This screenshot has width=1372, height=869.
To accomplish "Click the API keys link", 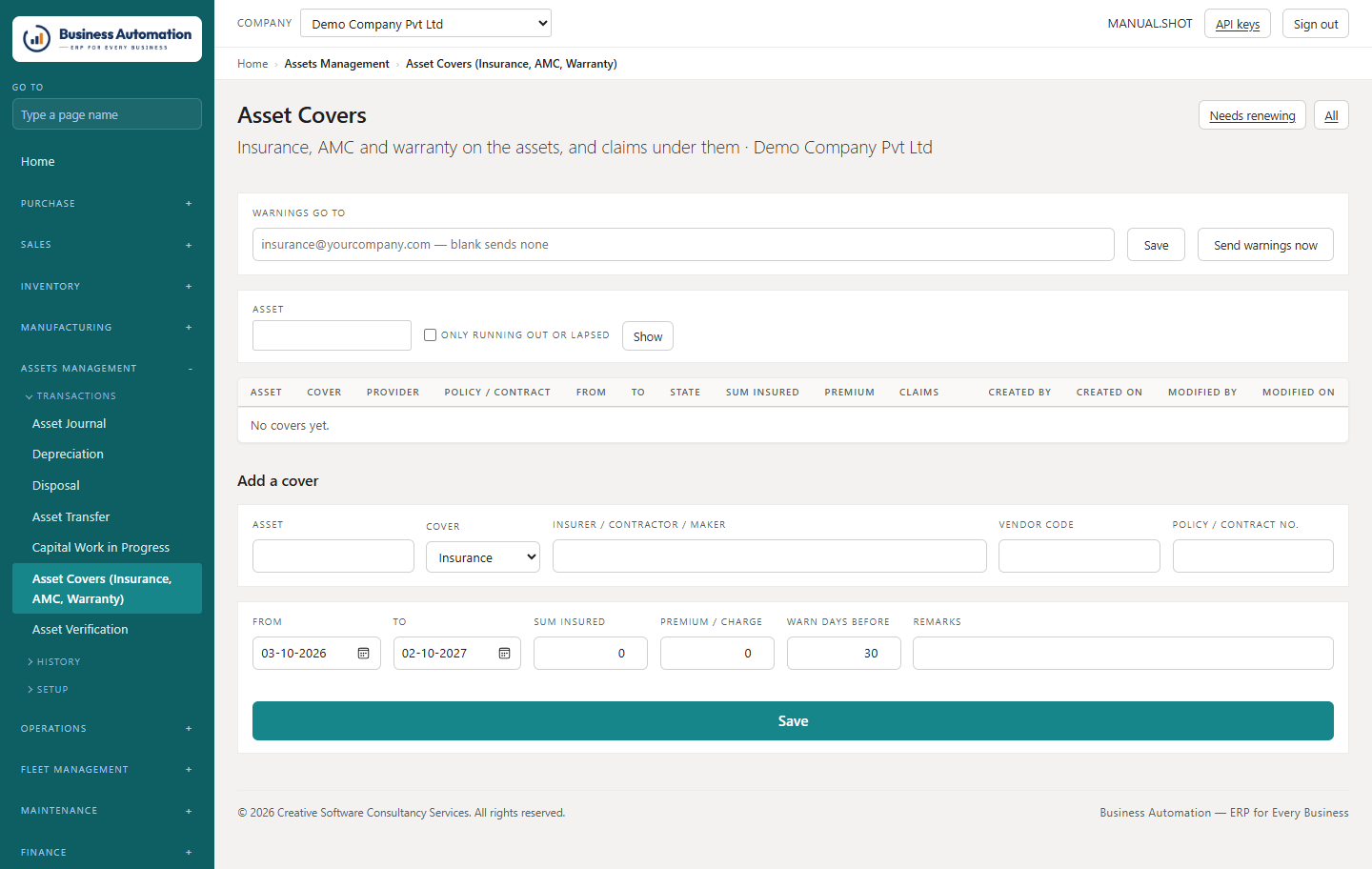I will (x=1238, y=24).
